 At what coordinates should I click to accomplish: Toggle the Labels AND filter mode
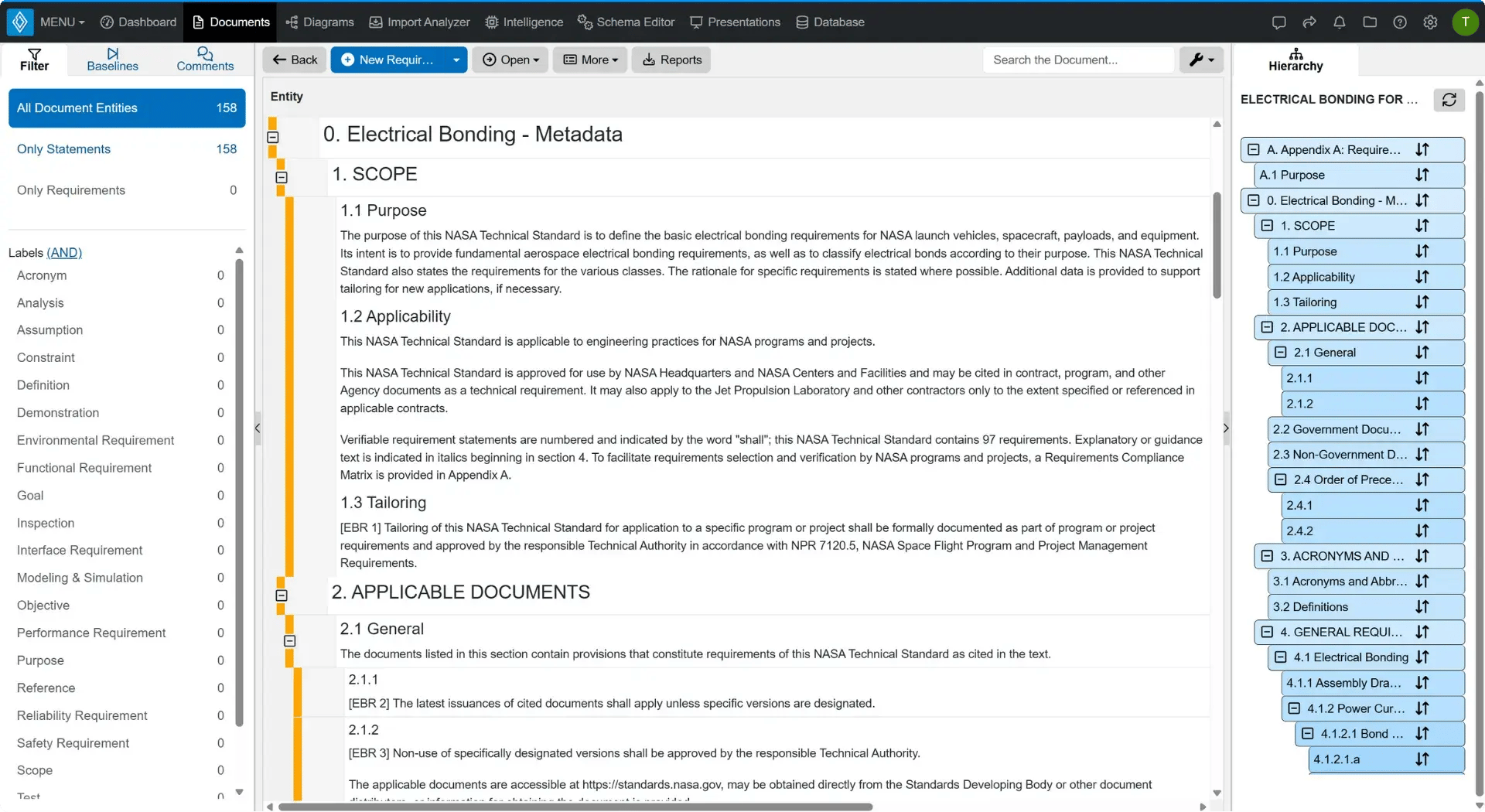point(64,252)
